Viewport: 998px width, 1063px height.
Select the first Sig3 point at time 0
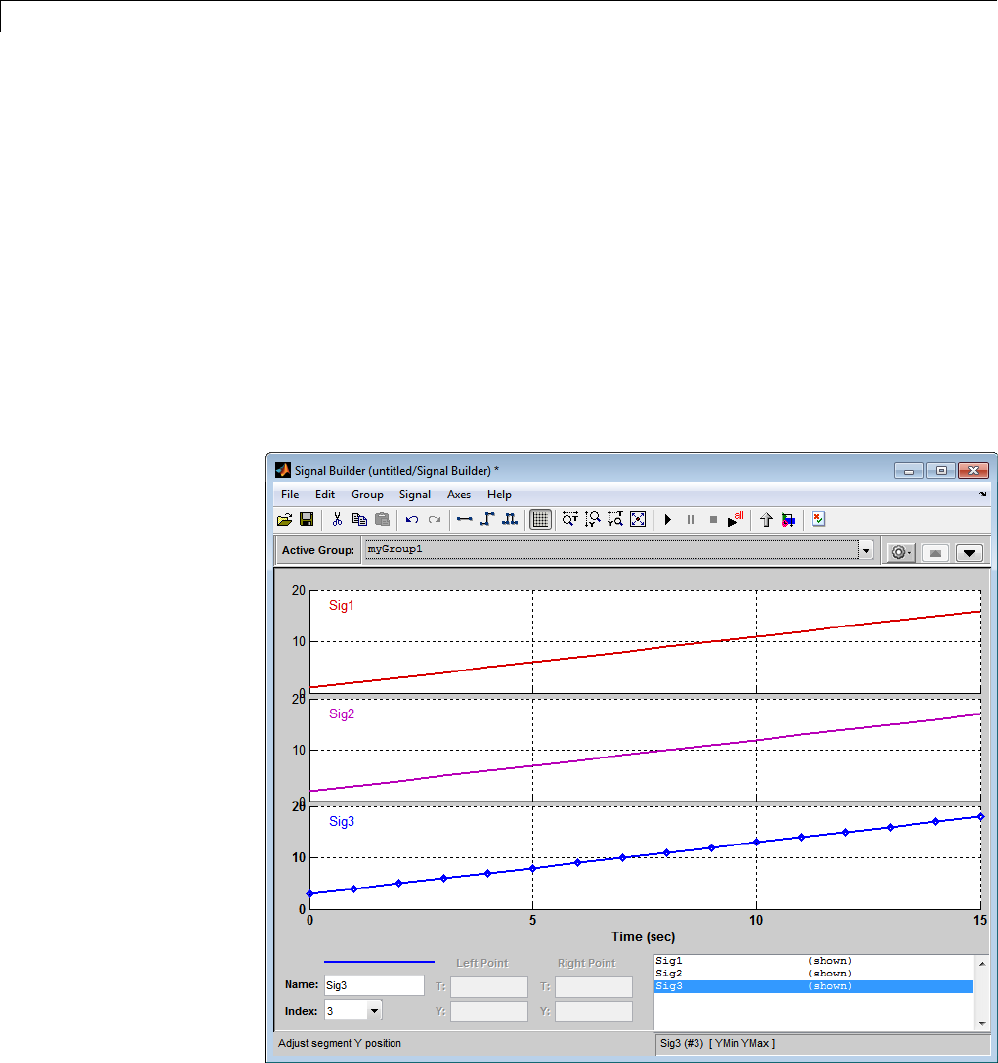click(x=310, y=894)
